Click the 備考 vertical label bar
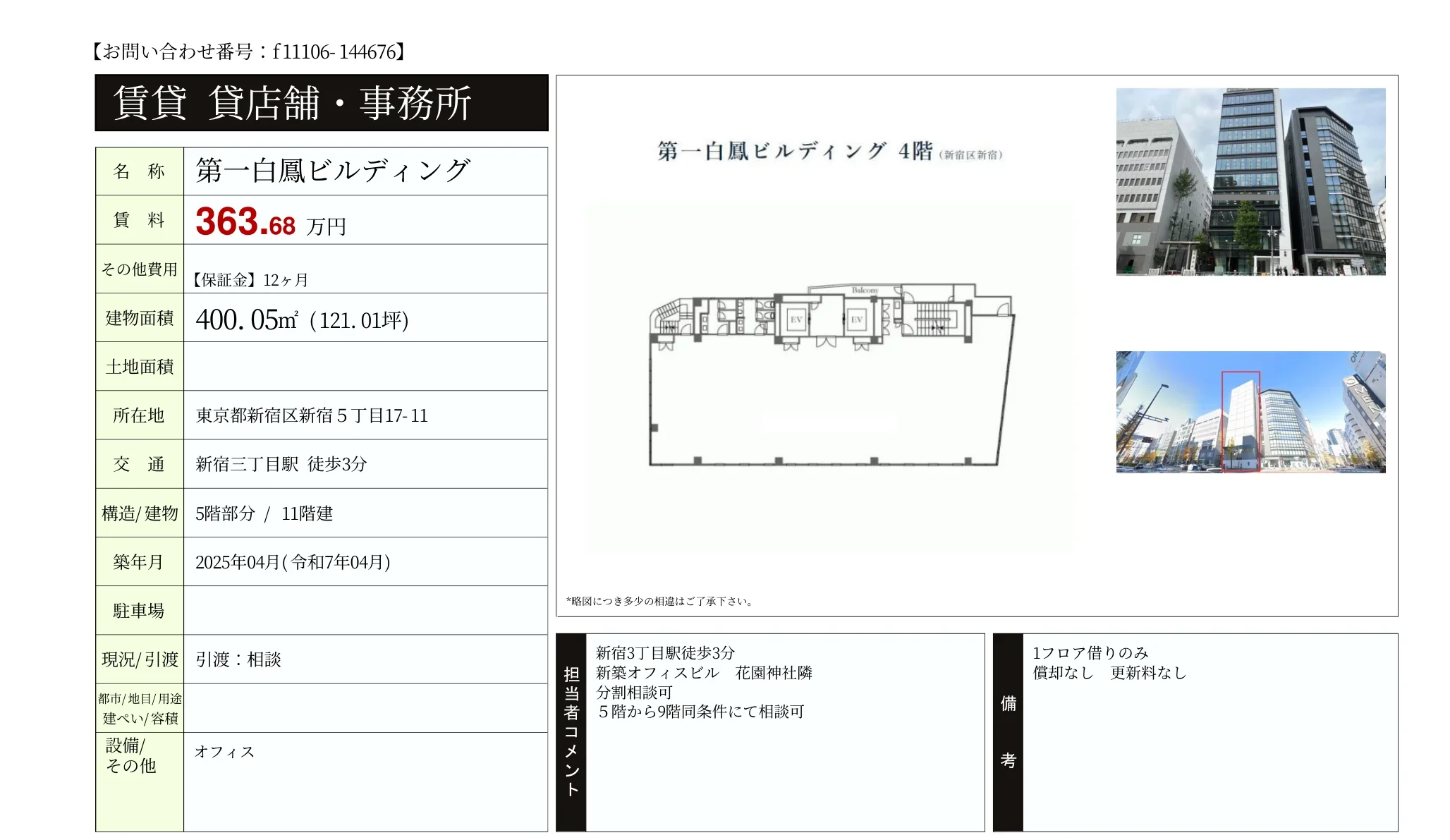1450x840 pixels. pos(1008,732)
